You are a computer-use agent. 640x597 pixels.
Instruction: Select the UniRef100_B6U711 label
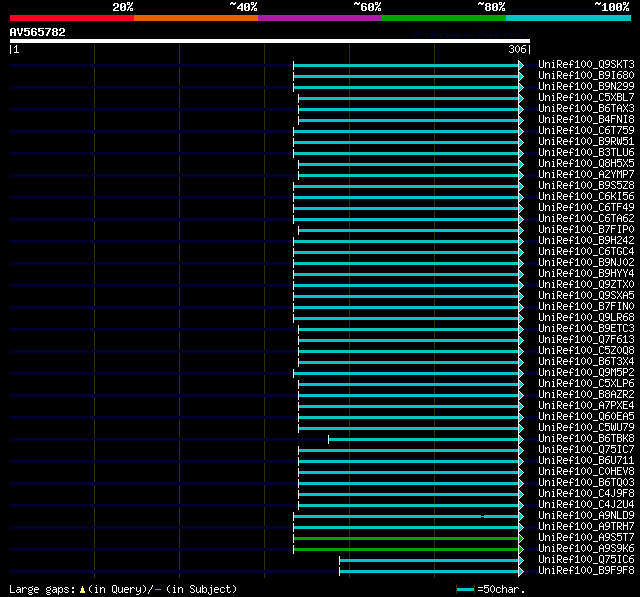click(x=586, y=461)
